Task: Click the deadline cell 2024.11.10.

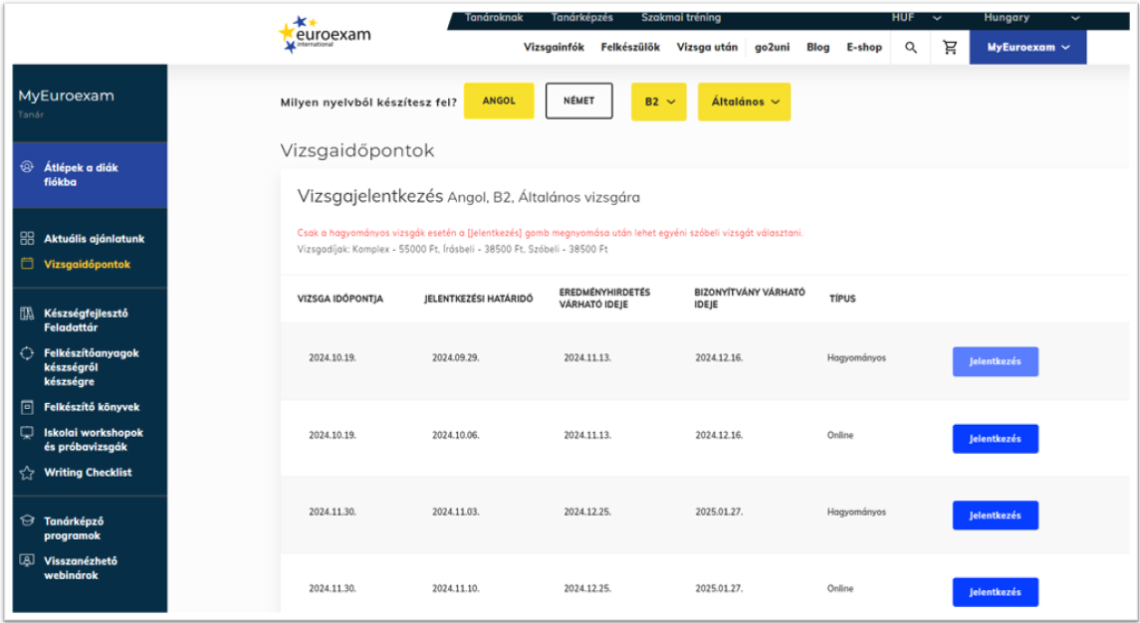Action: [x=455, y=588]
